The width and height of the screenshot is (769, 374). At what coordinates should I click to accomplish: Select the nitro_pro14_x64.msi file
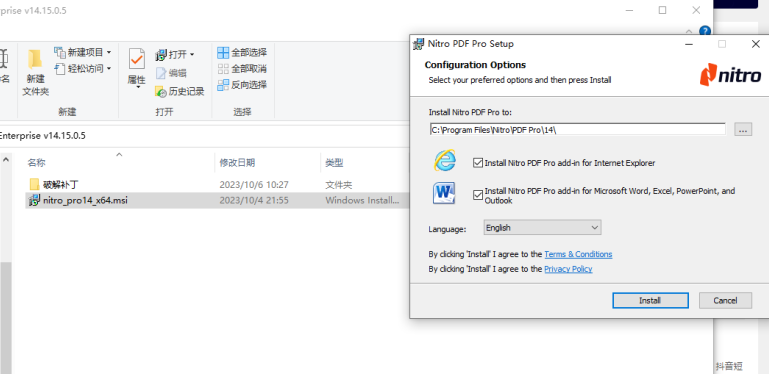pos(79,200)
